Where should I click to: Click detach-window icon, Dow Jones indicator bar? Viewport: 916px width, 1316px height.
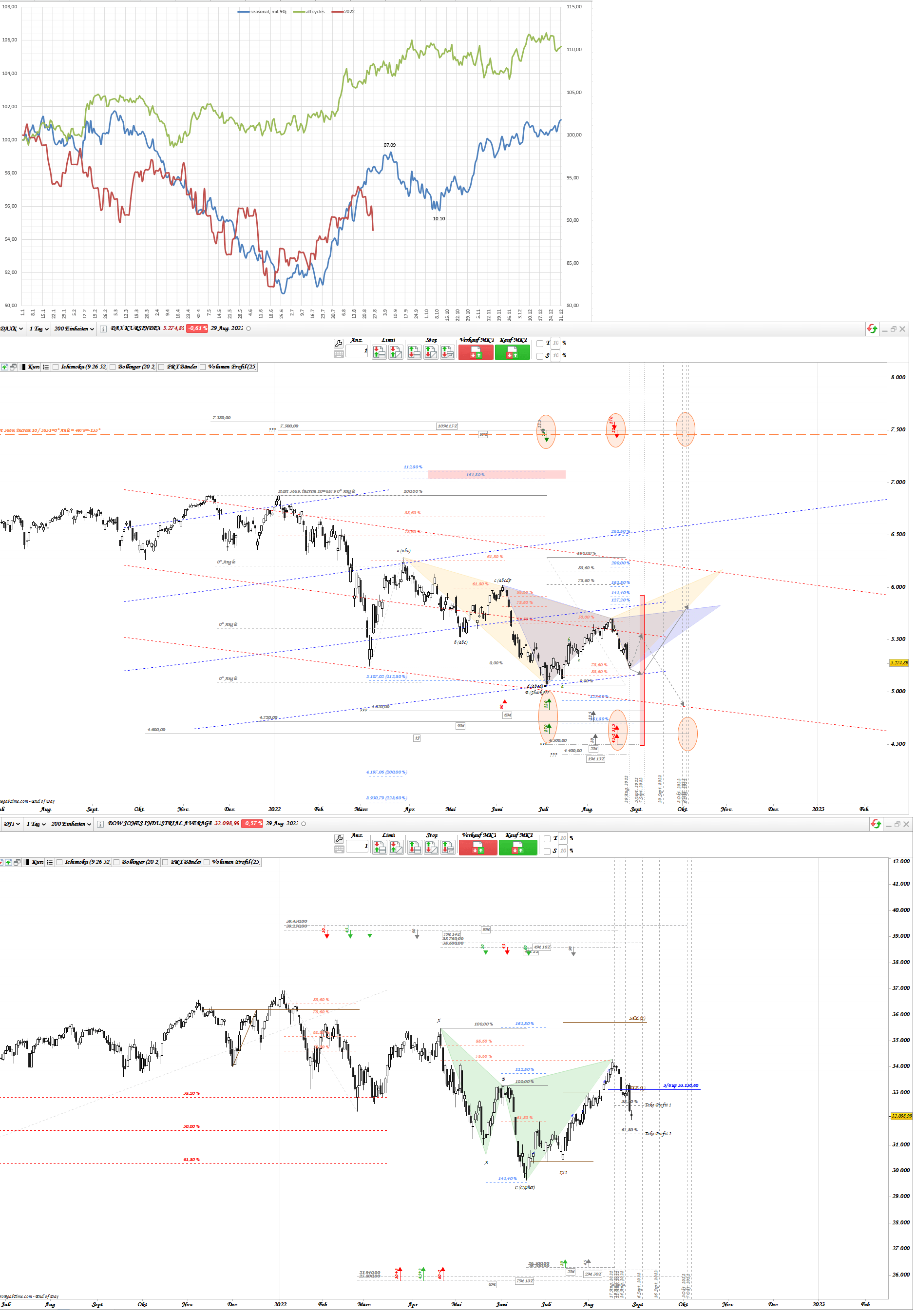(x=17, y=862)
